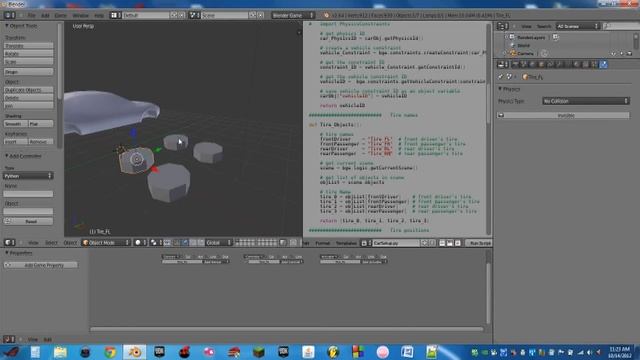Click the Rotate button in Object Tools
Image resolution: width=640 pixels, height=360 pixels.
click(x=29, y=53)
